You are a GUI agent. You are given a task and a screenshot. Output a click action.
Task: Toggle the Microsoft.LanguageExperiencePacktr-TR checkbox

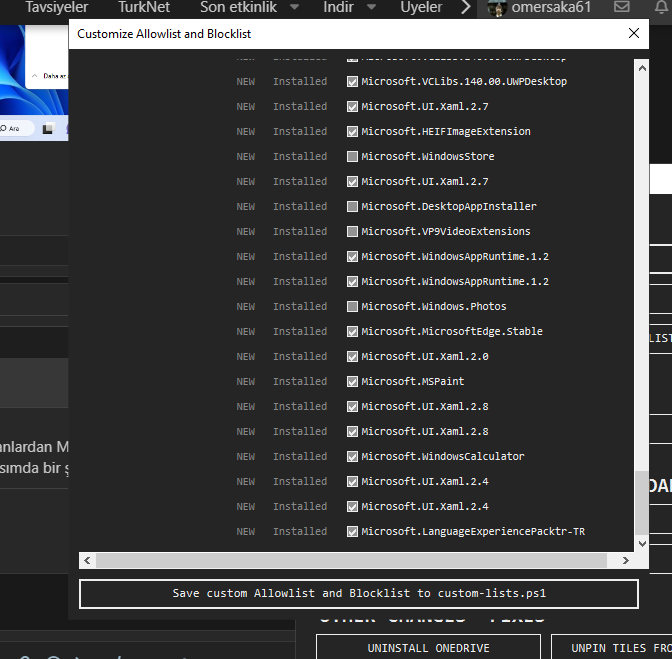tap(352, 531)
